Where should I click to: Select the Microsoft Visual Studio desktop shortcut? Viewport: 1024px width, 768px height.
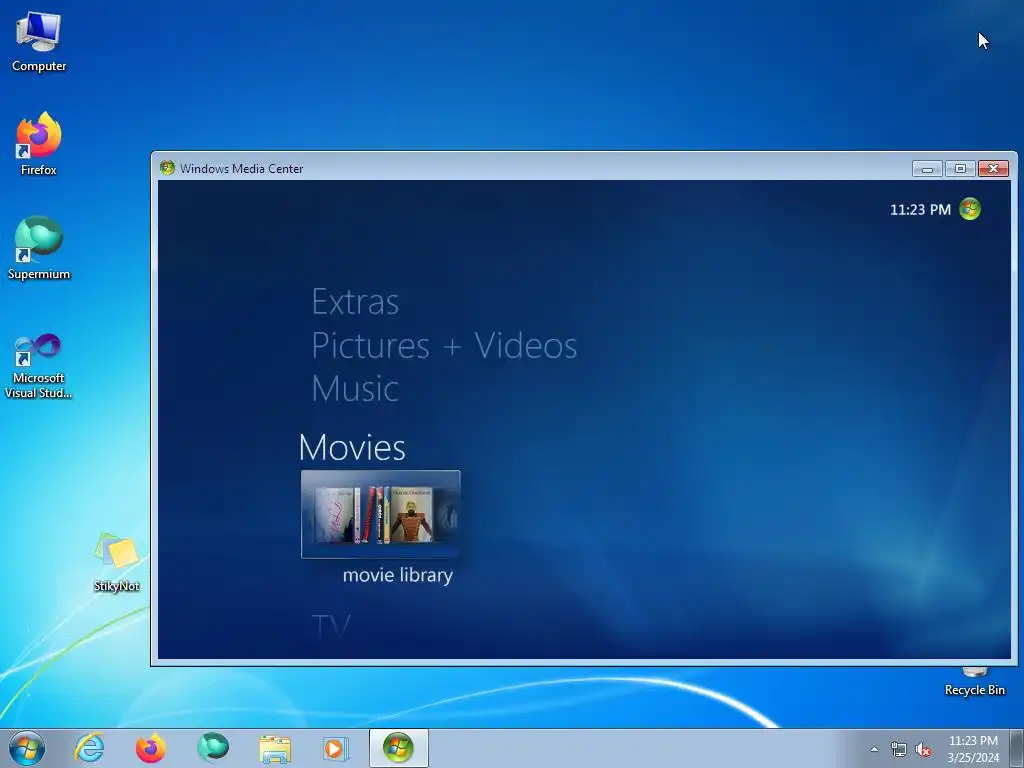39,366
